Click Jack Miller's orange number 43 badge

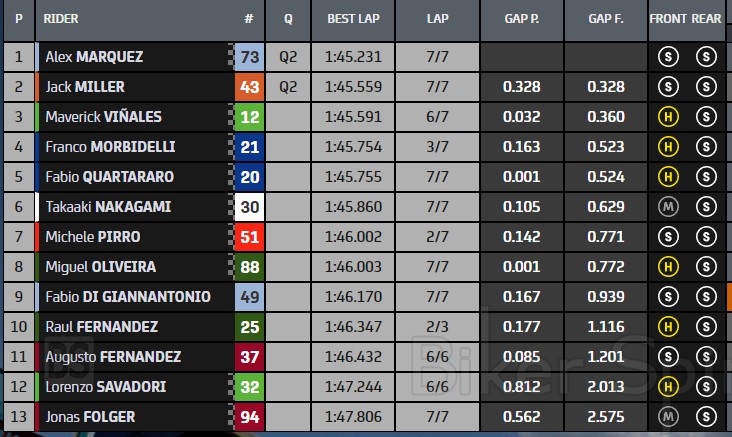pos(250,87)
